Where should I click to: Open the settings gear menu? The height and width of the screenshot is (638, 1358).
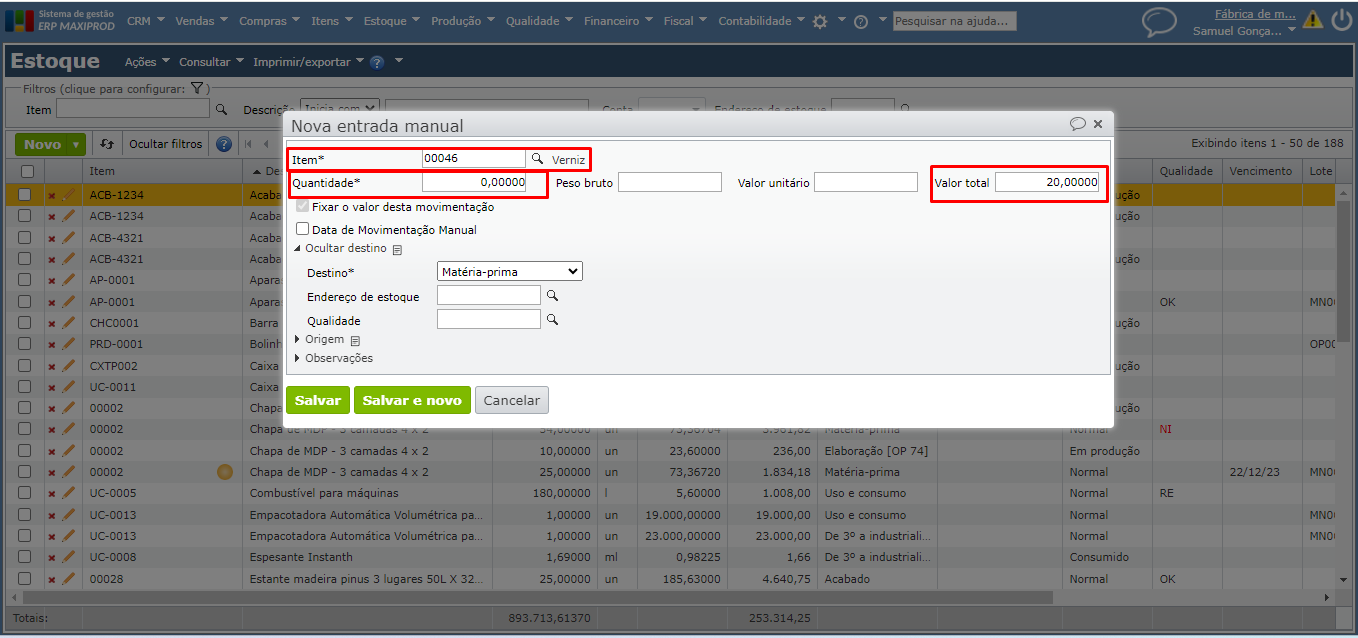[820, 21]
